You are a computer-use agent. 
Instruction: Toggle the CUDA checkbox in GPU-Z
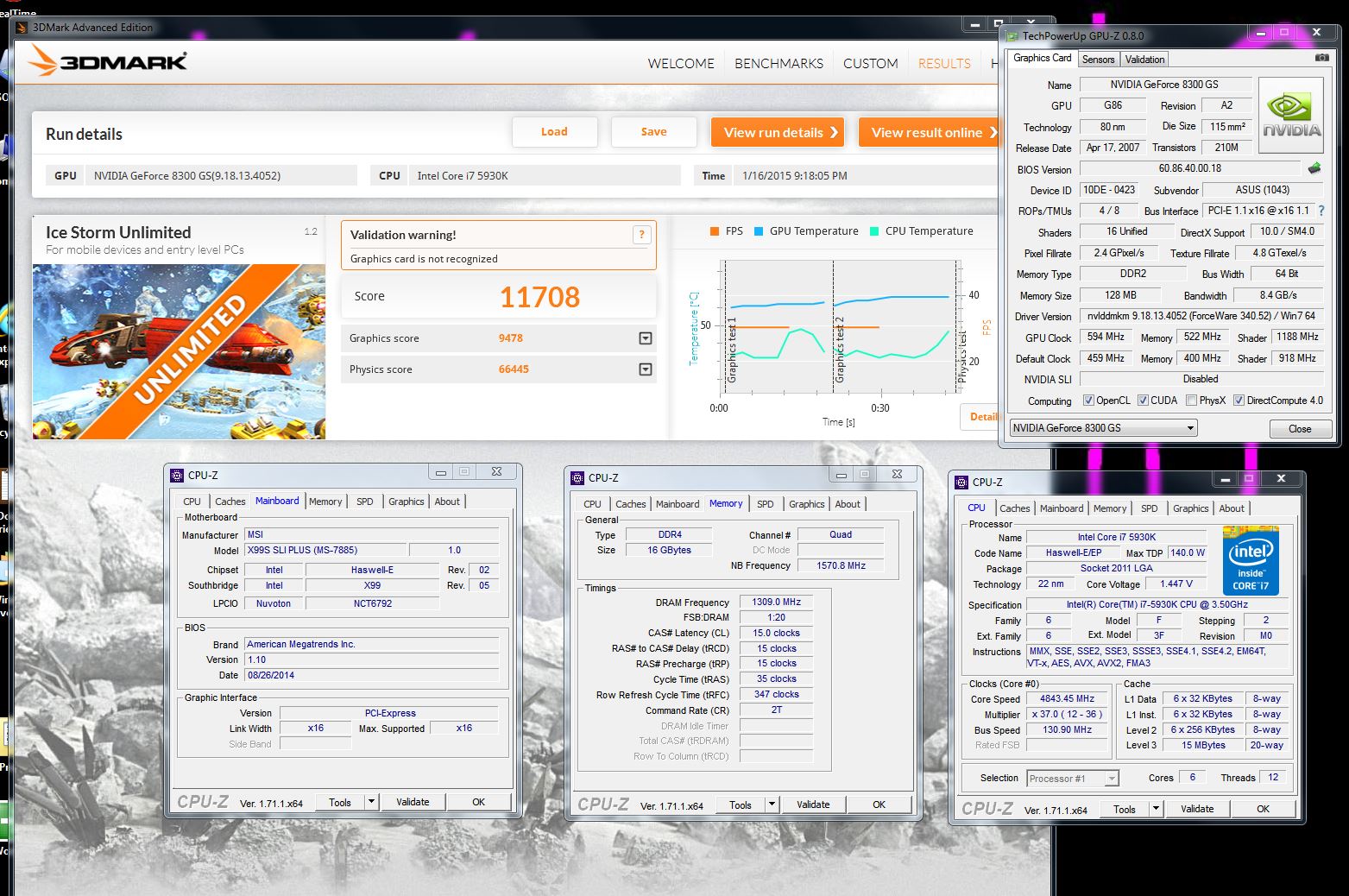(x=1143, y=401)
